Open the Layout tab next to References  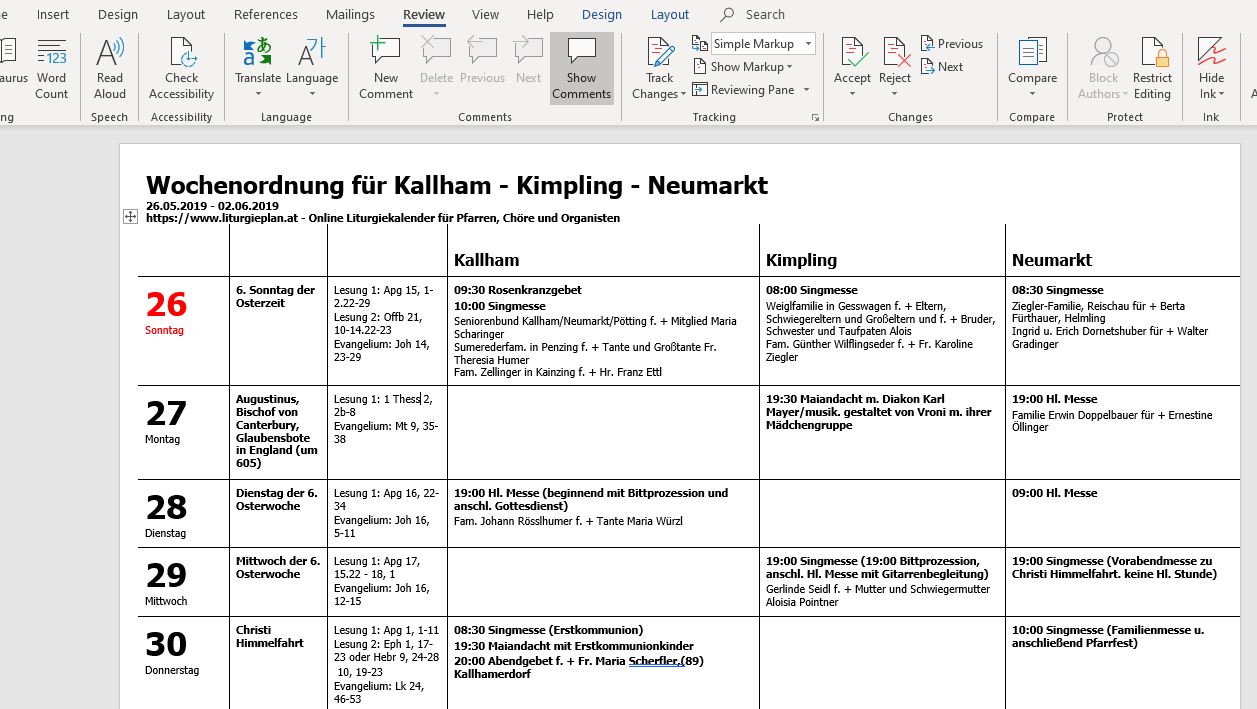pyautogui.click(x=186, y=14)
